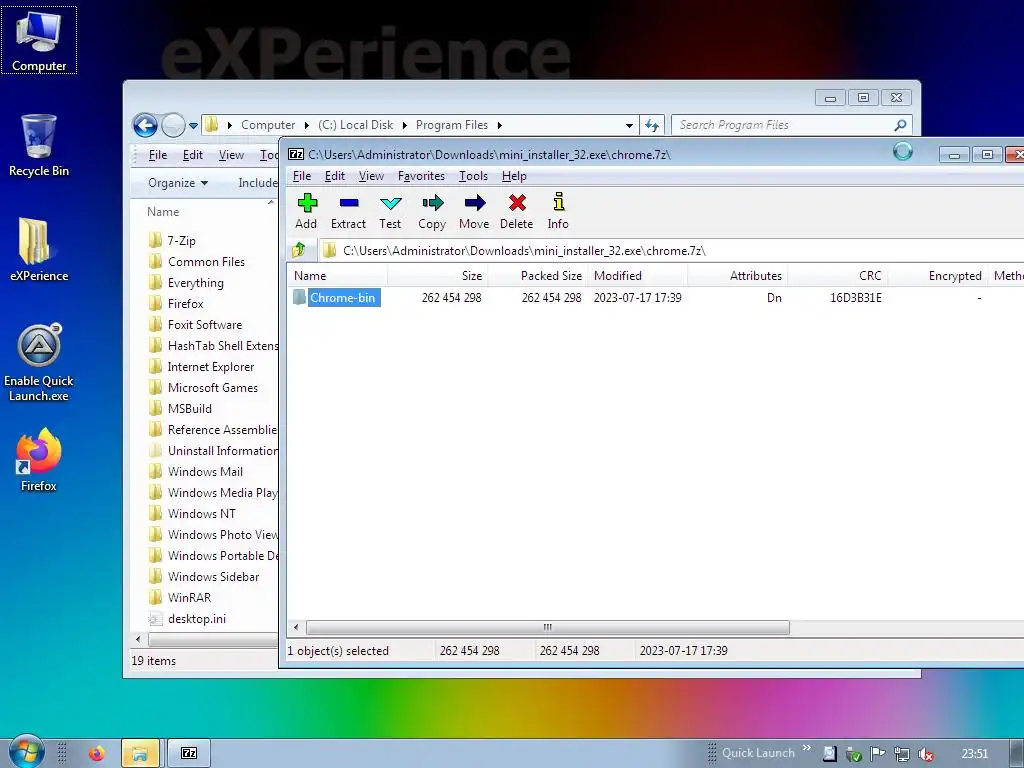Open the 7-Zip File menu
This screenshot has width=1024, height=768.
[302, 176]
